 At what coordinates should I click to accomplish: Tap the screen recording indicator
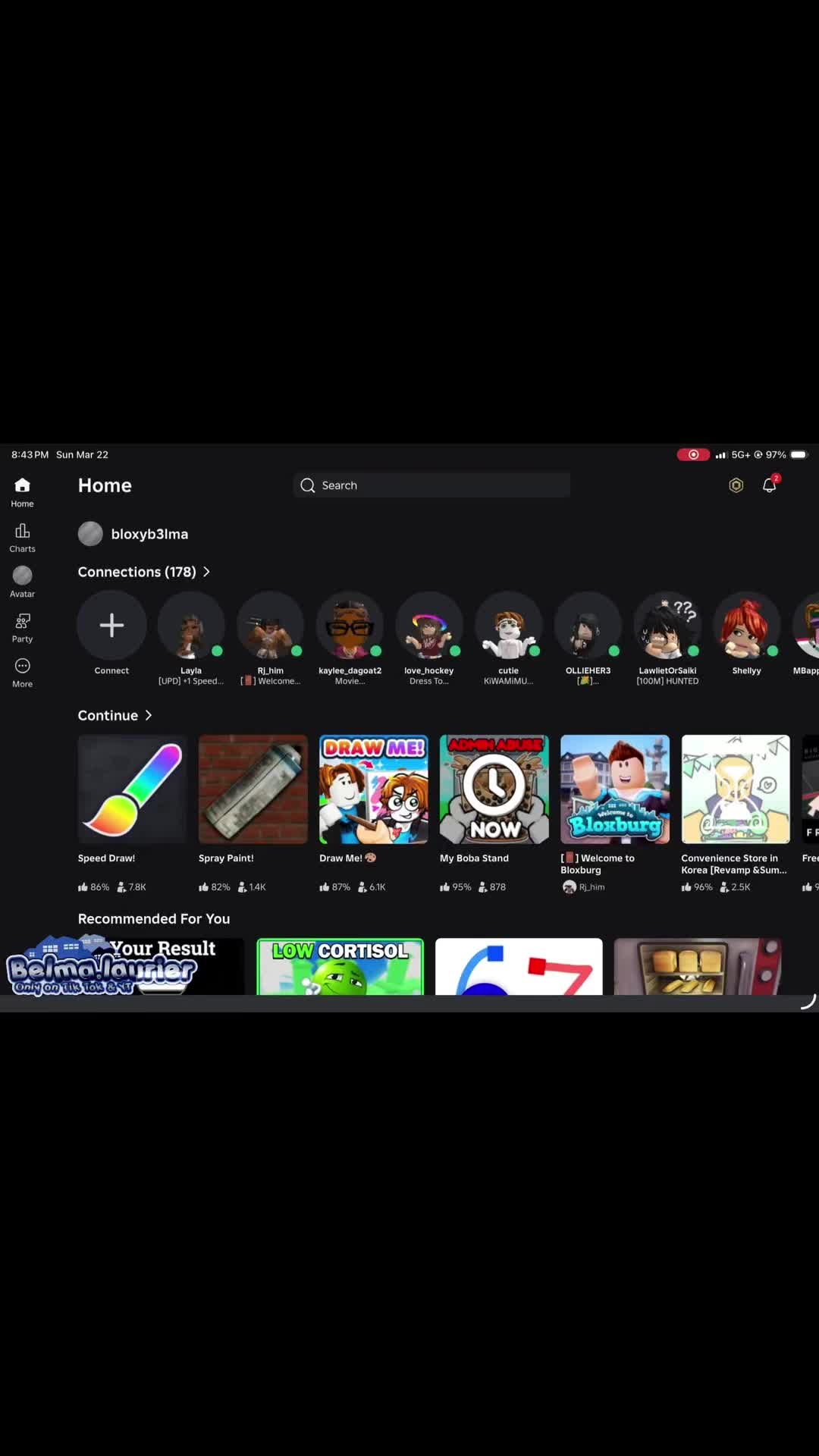[x=693, y=454]
